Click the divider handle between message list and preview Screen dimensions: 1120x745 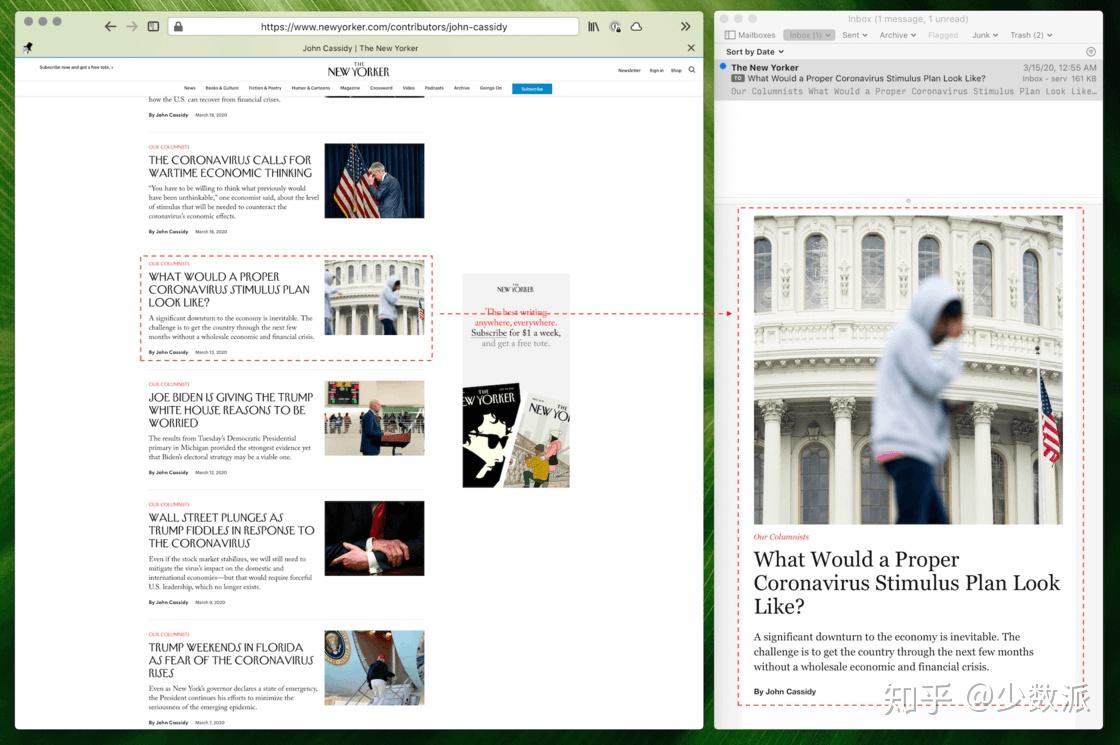(x=908, y=201)
